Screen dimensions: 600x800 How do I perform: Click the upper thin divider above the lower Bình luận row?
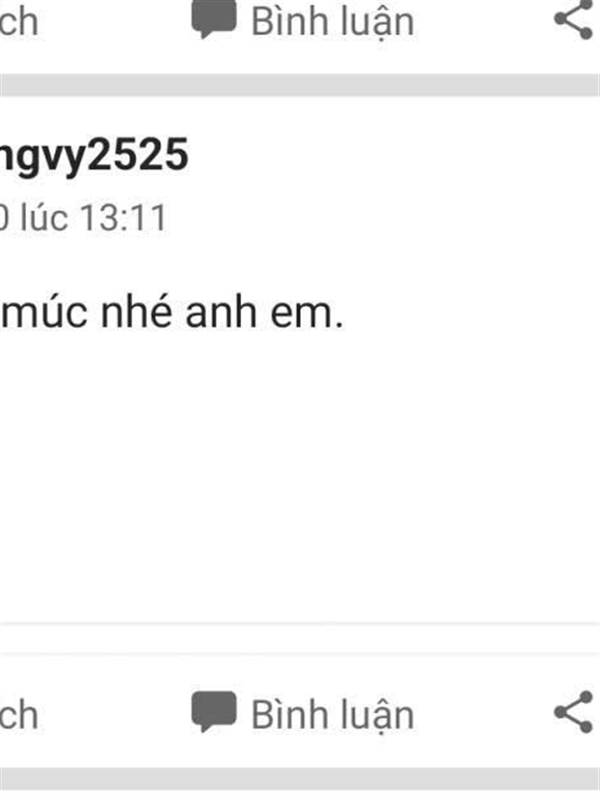(x=300, y=623)
